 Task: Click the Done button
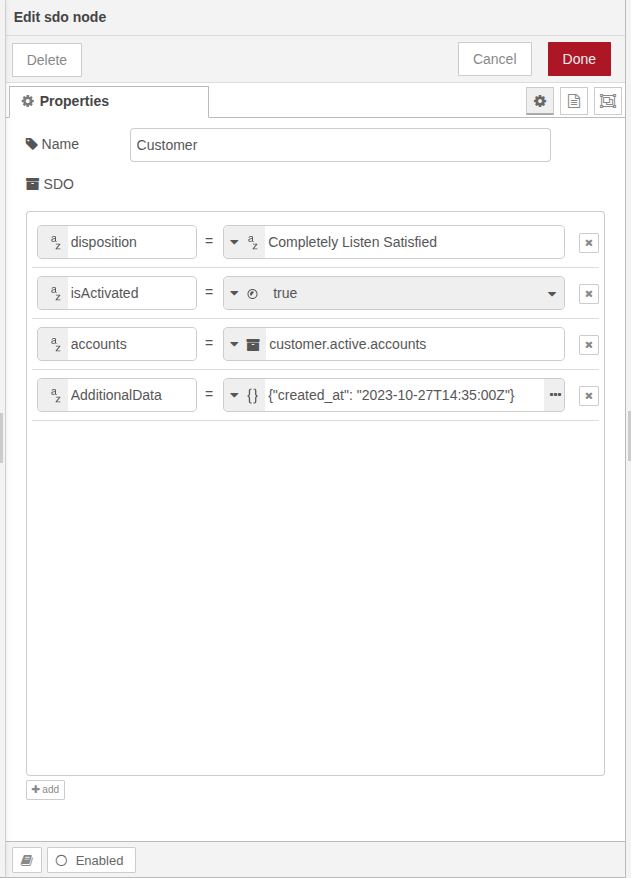[x=579, y=59]
